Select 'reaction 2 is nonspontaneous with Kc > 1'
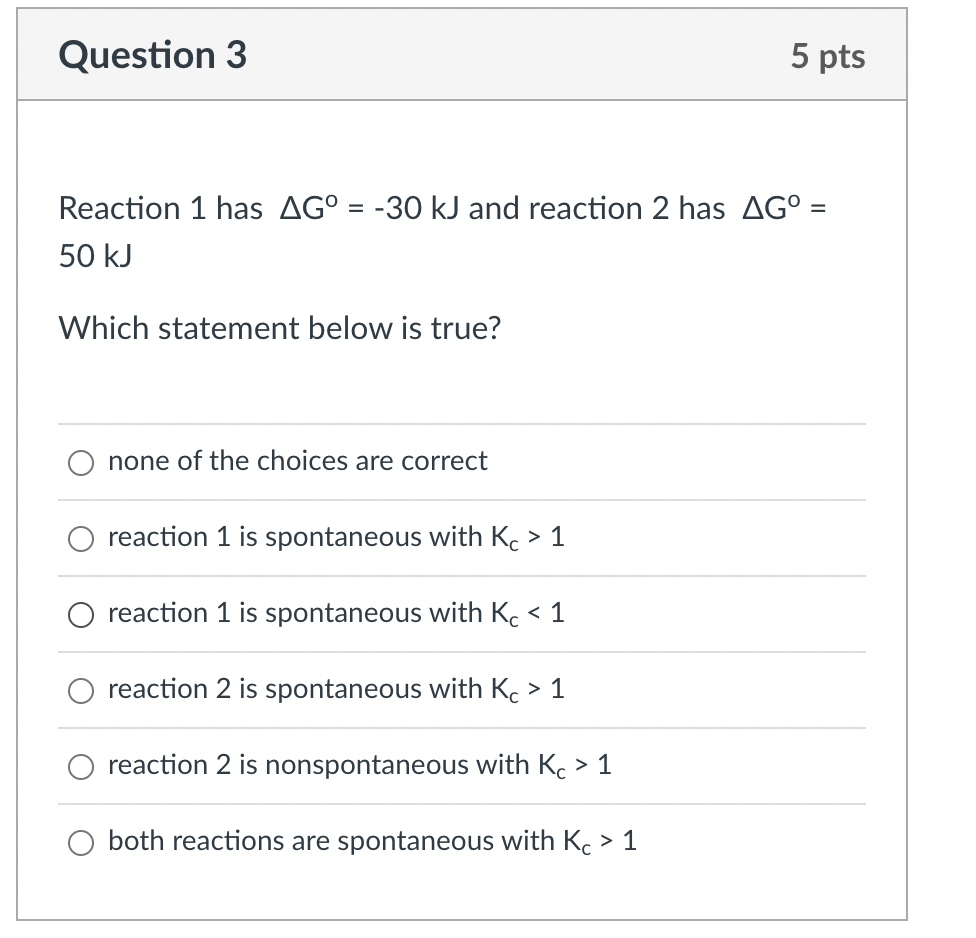The image size is (976, 938). tap(81, 766)
